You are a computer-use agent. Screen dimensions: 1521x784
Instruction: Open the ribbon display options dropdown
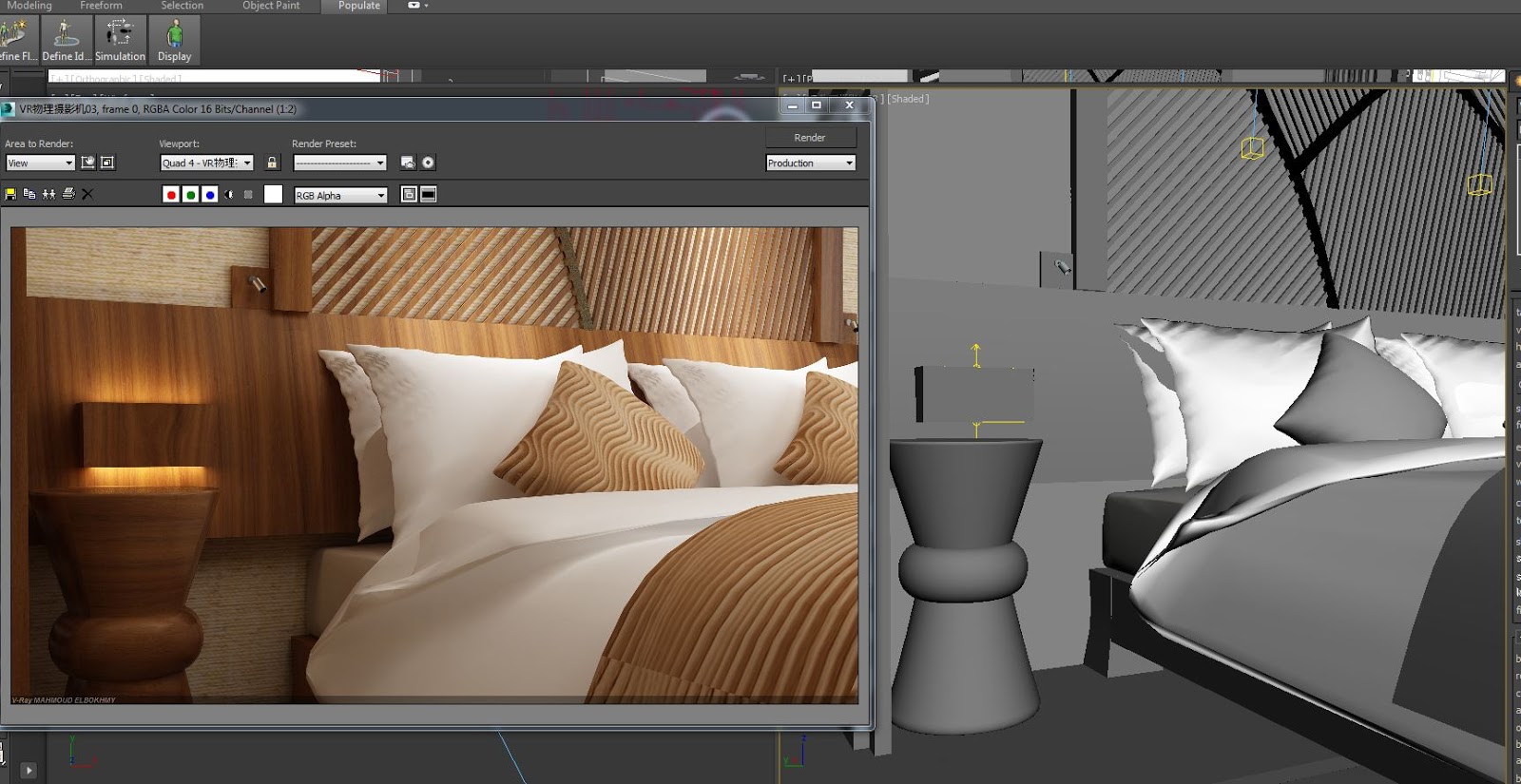417,6
